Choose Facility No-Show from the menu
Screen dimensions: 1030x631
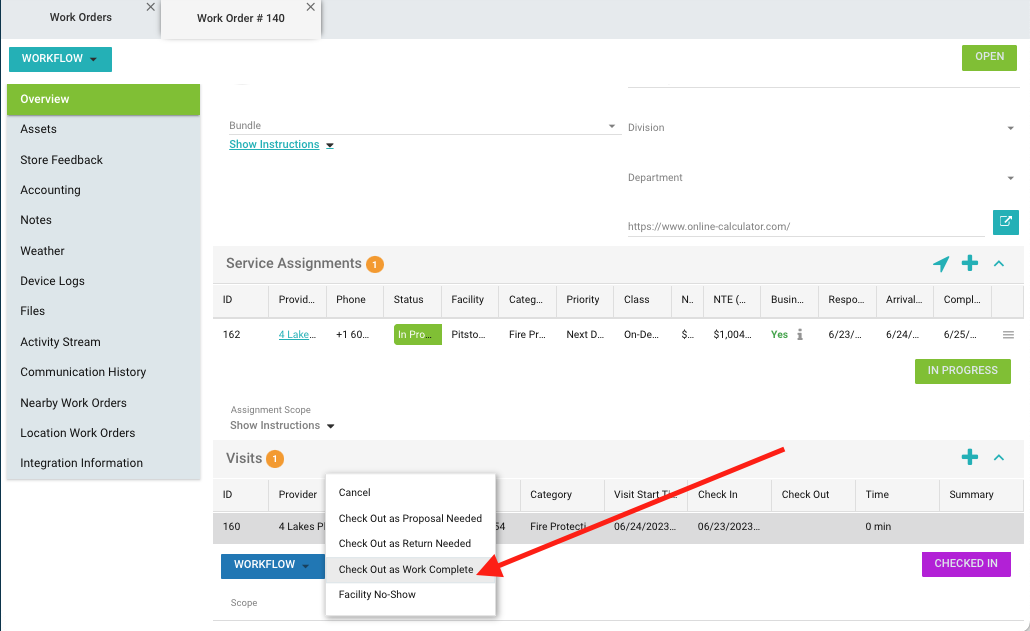[377, 595]
